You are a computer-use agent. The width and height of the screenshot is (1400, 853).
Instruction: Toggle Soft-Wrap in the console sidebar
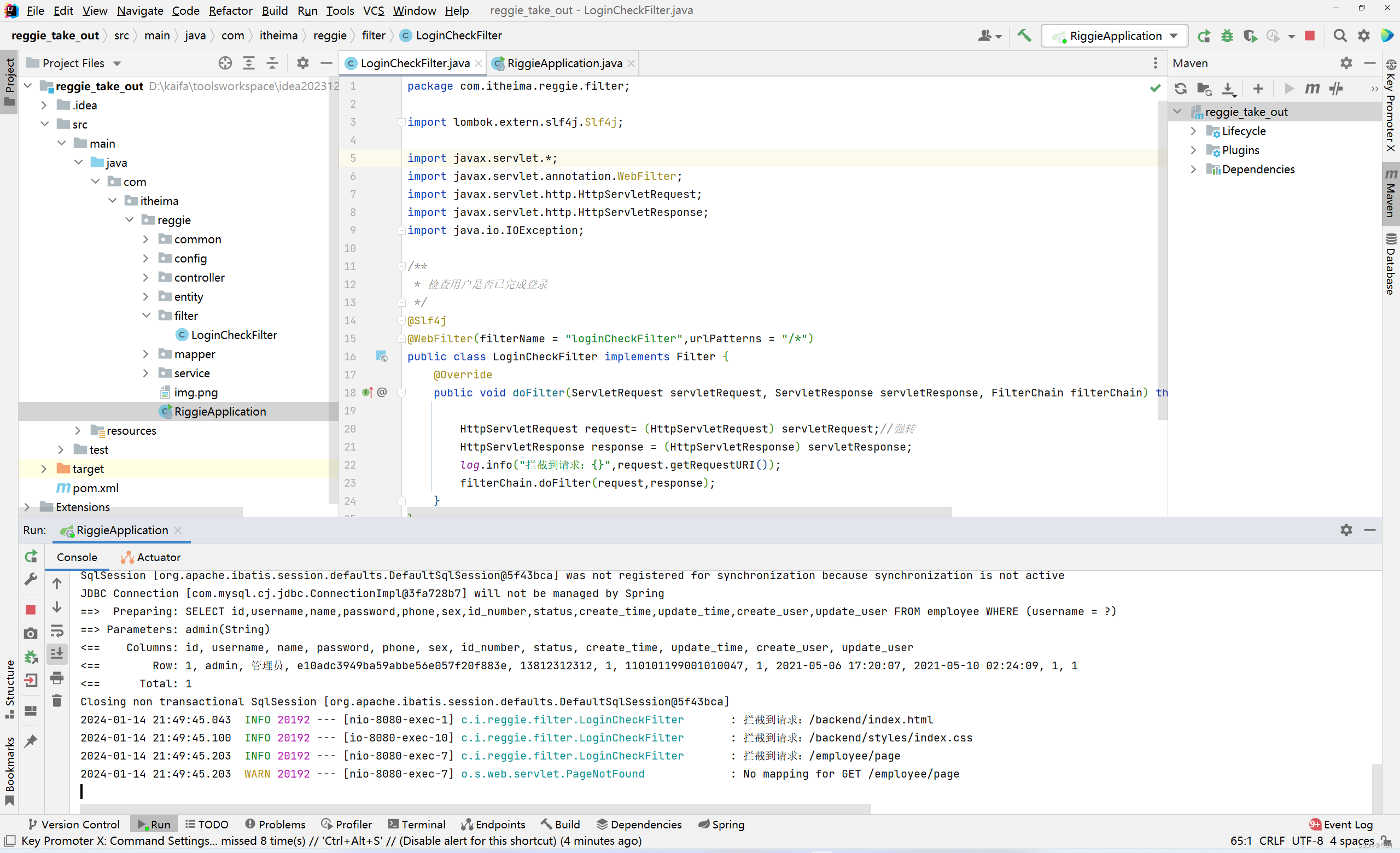57,631
